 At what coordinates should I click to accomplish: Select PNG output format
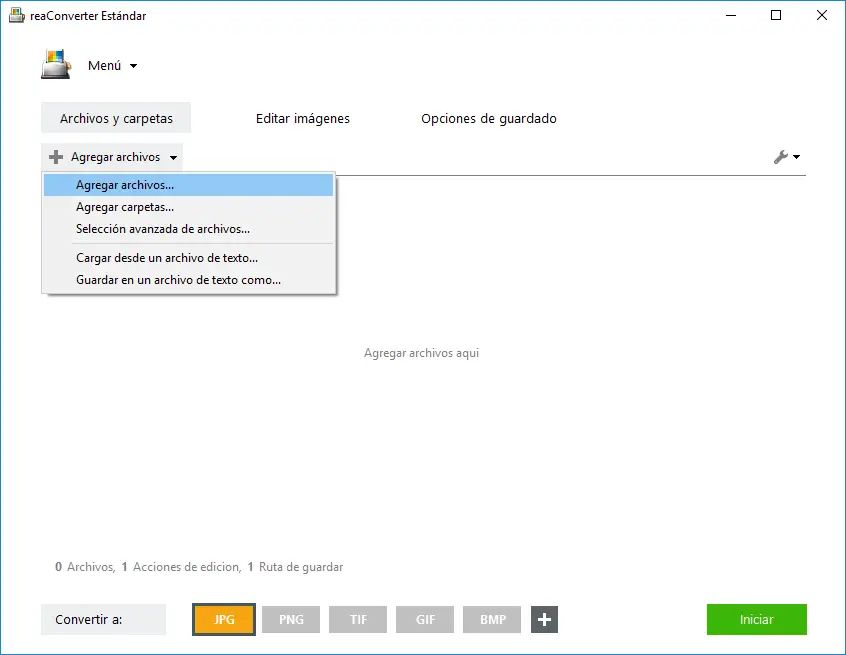[291, 619]
